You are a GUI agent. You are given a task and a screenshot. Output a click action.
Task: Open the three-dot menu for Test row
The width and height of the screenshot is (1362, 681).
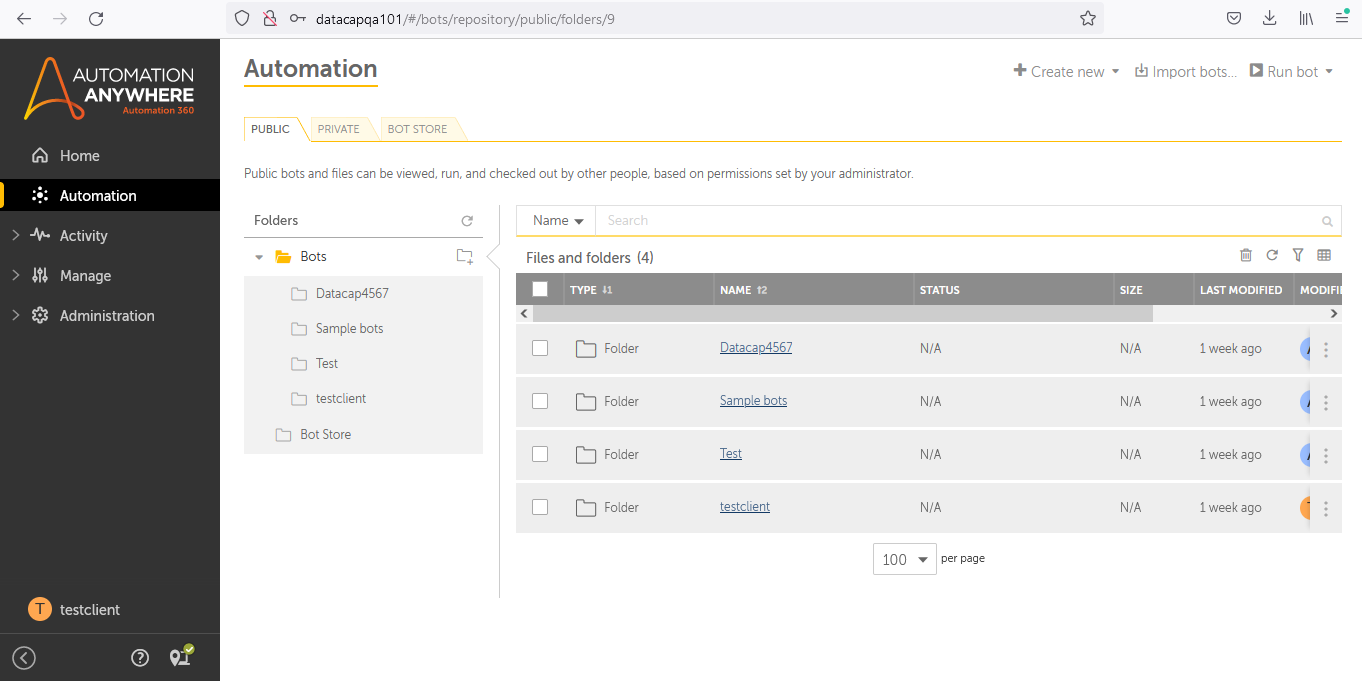pos(1326,456)
